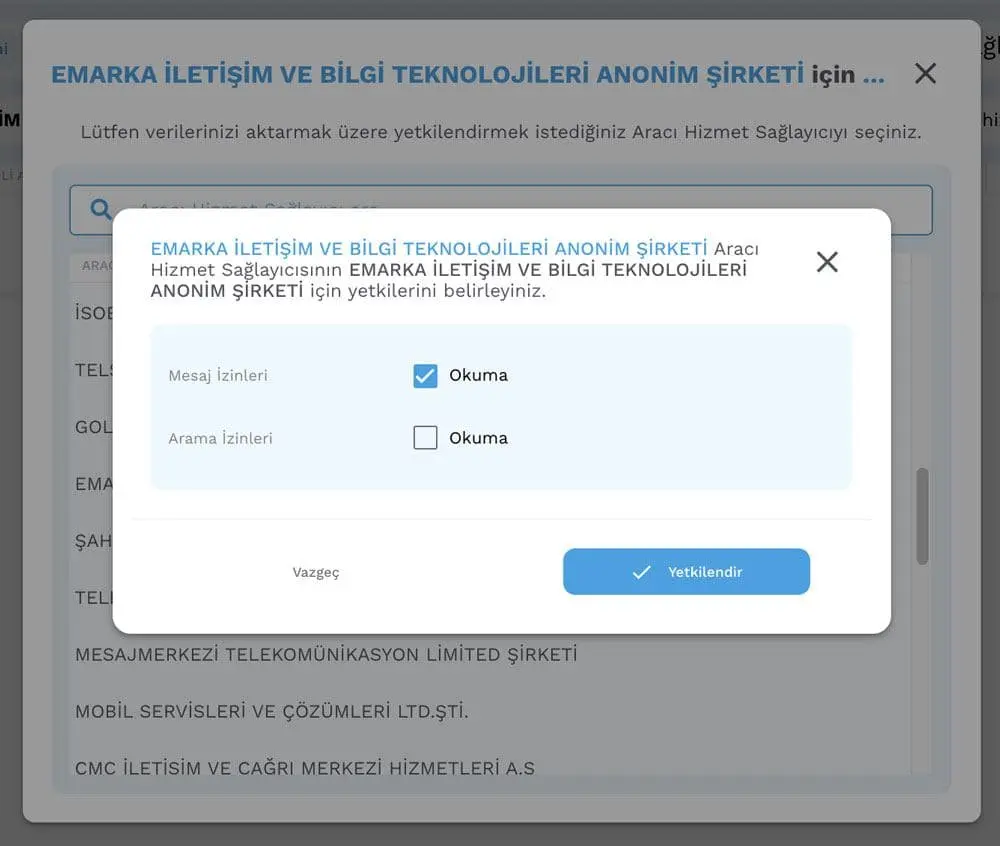The image size is (1000, 846).
Task: Click the Yetkilendir button
Action: click(x=686, y=572)
